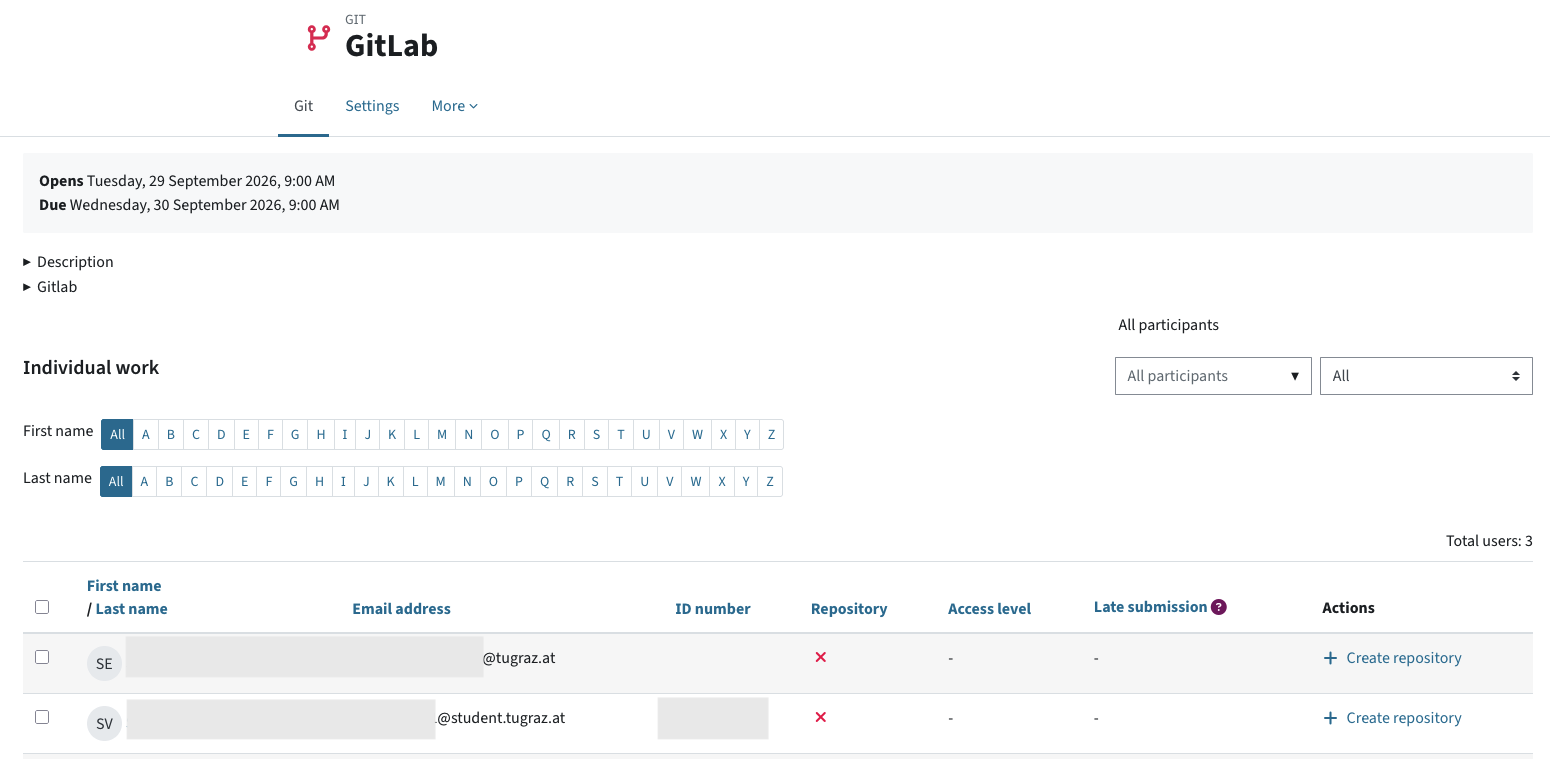Sort table by Repository column
Viewport: 1550px width, 759px height.
coord(849,609)
